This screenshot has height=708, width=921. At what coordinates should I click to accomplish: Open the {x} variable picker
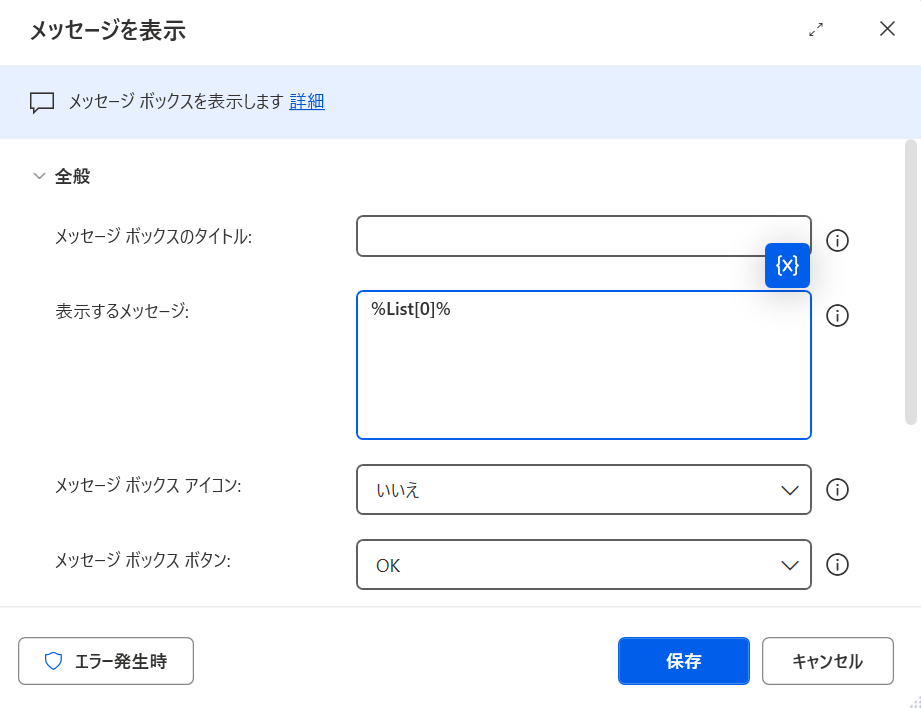tap(787, 265)
